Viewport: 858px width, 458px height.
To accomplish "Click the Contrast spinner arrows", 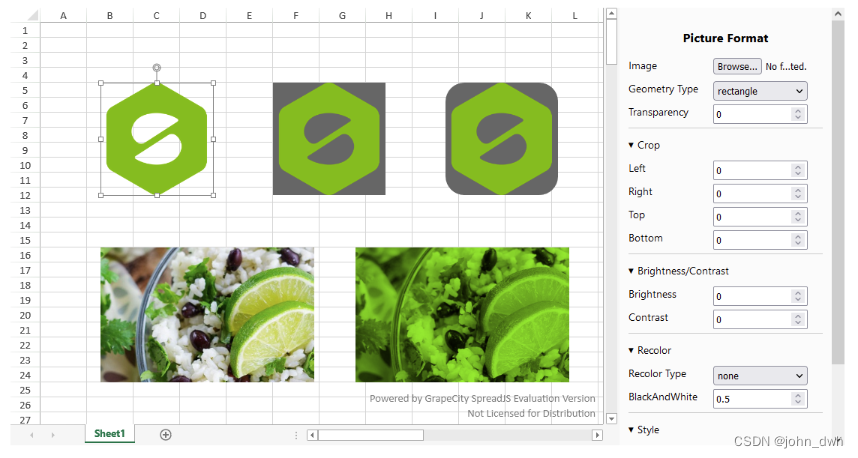I will pyautogui.click(x=798, y=319).
